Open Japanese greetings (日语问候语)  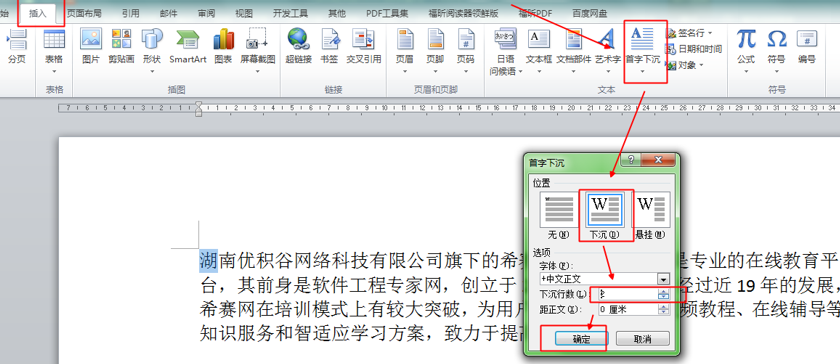[505, 51]
